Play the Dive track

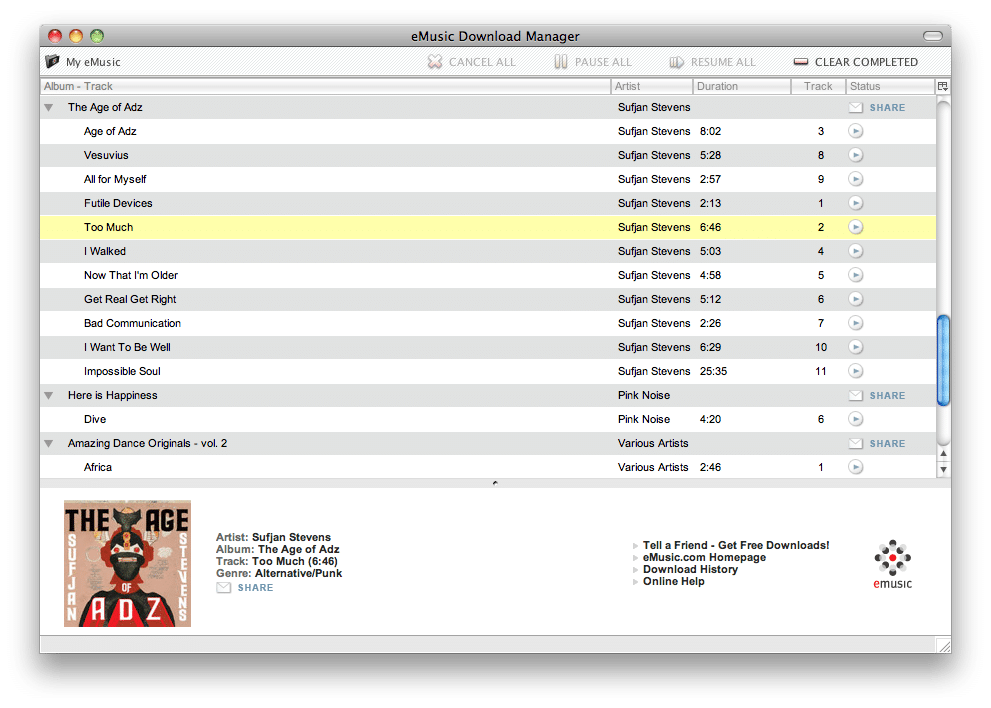[856, 419]
